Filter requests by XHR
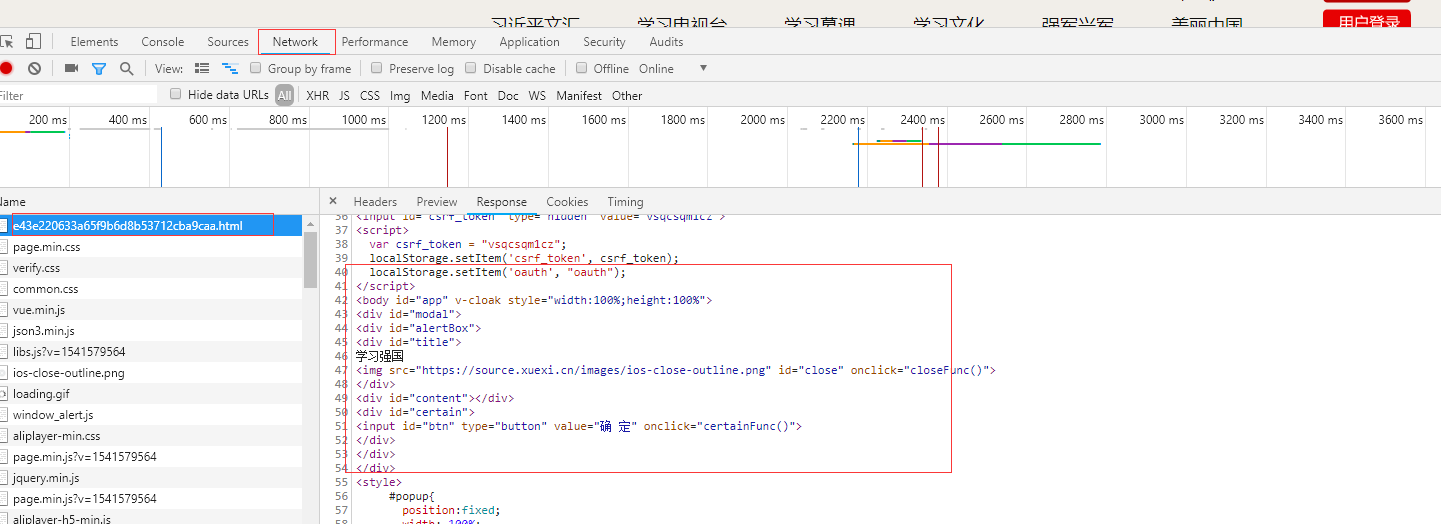Image resolution: width=1441 pixels, height=524 pixels. pyautogui.click(x=318, y=96)
